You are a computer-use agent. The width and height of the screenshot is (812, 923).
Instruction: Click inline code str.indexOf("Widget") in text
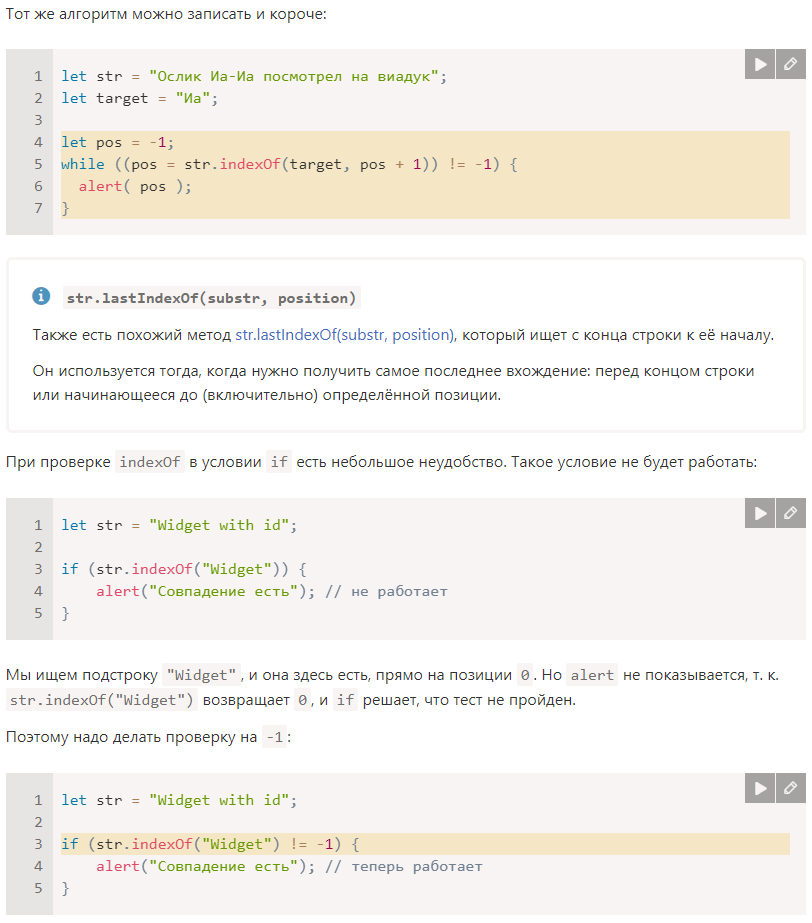pyautogui.click(x=102, y=700)
